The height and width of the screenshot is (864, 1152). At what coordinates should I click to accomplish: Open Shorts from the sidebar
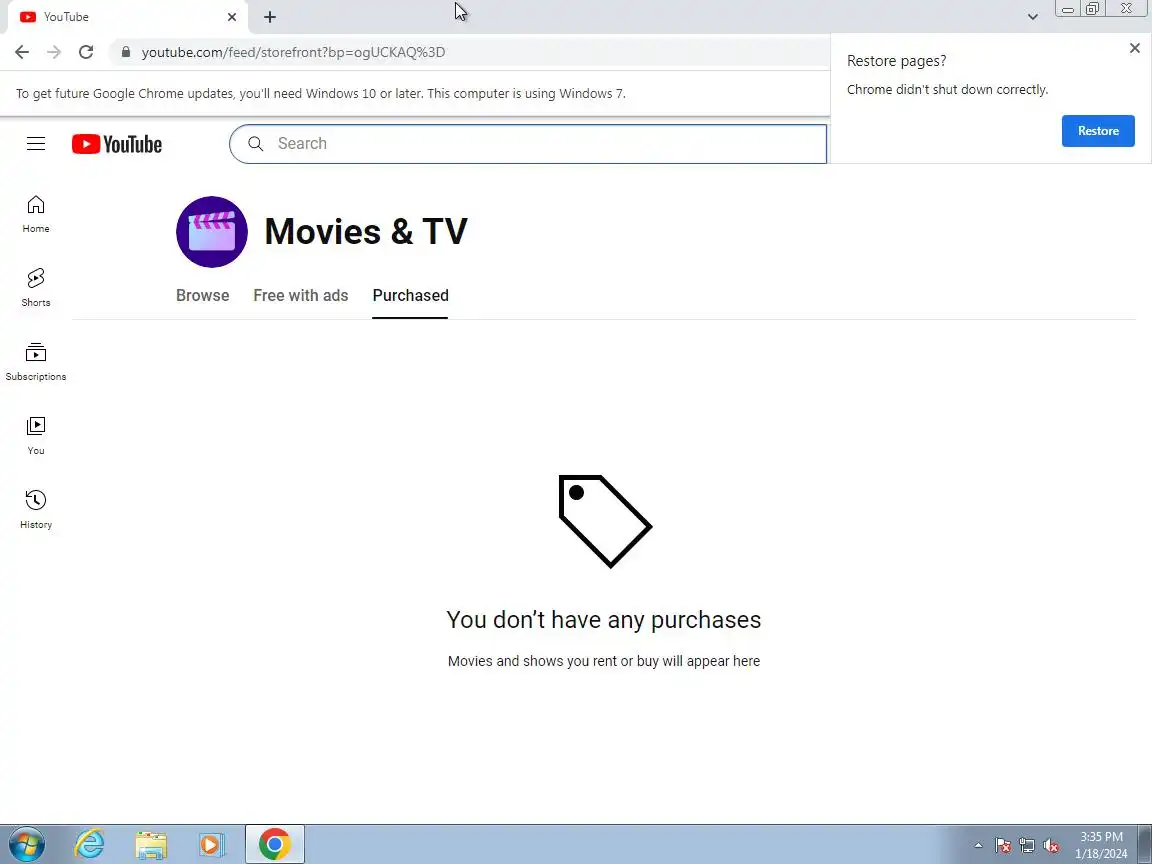point(36,287)
